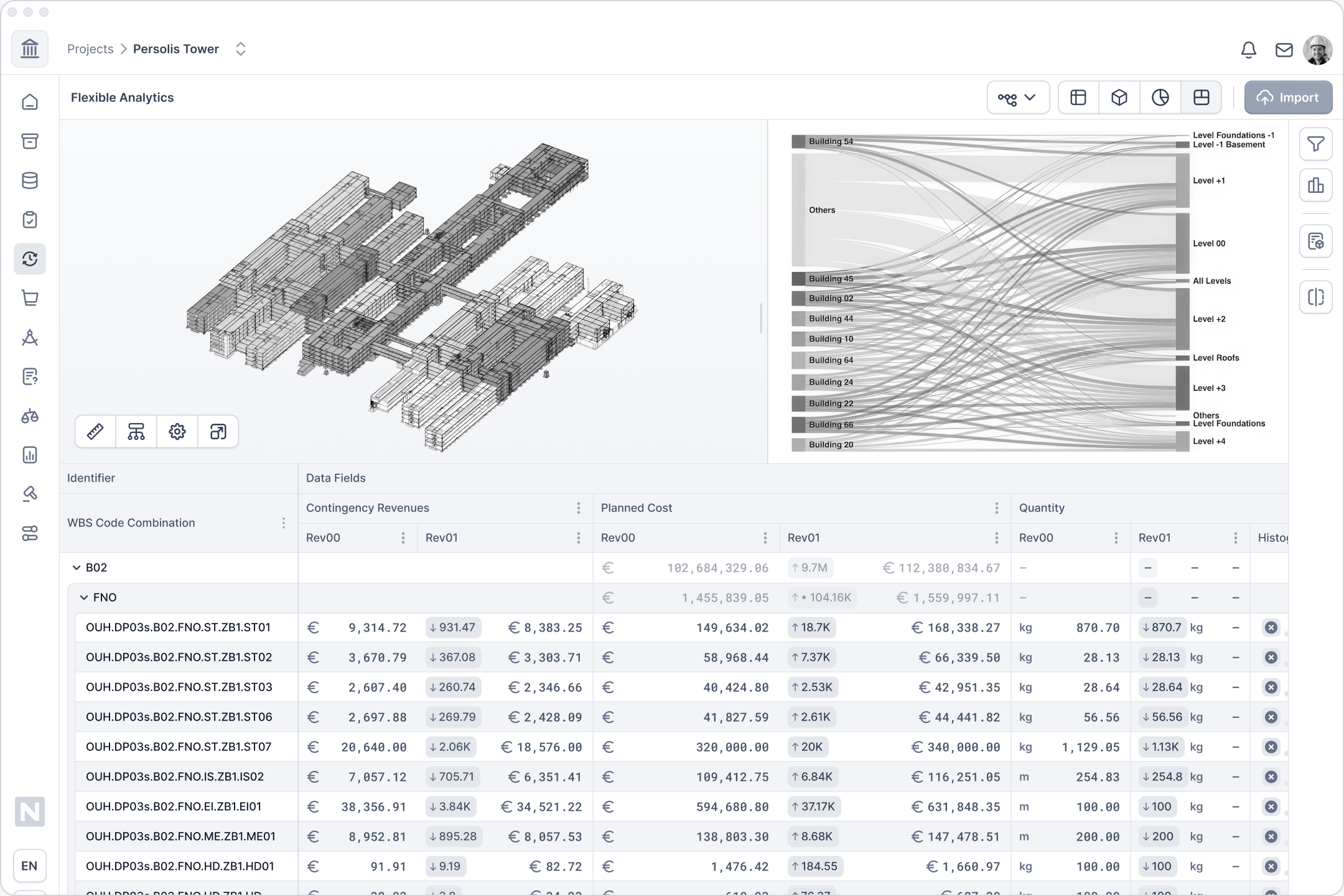Open user profile avatar
The image size is (1344, 896).
pyautogui.click(x=1317, y=50)
